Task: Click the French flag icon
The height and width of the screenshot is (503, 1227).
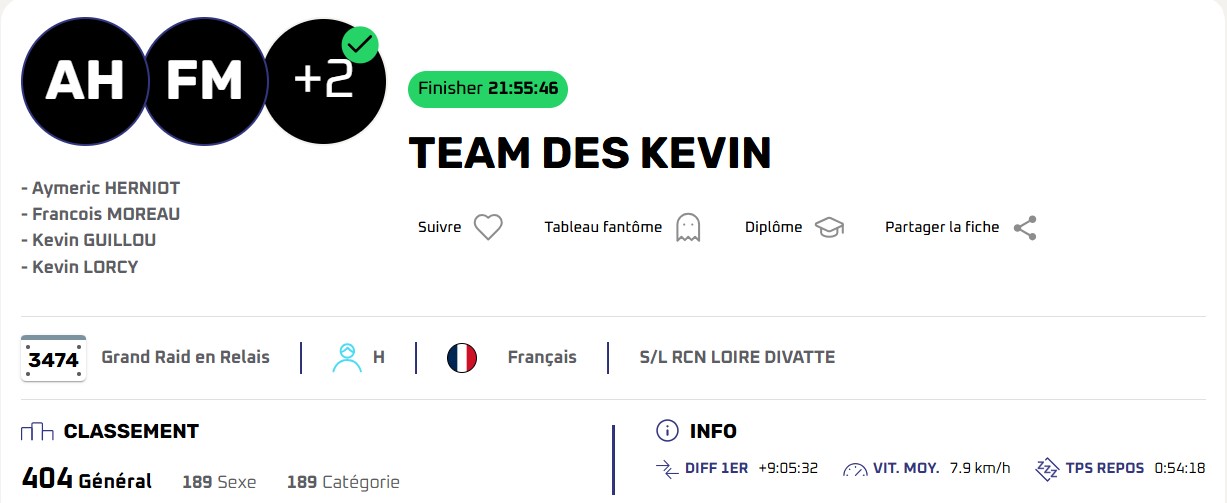Action: point(462,357)
